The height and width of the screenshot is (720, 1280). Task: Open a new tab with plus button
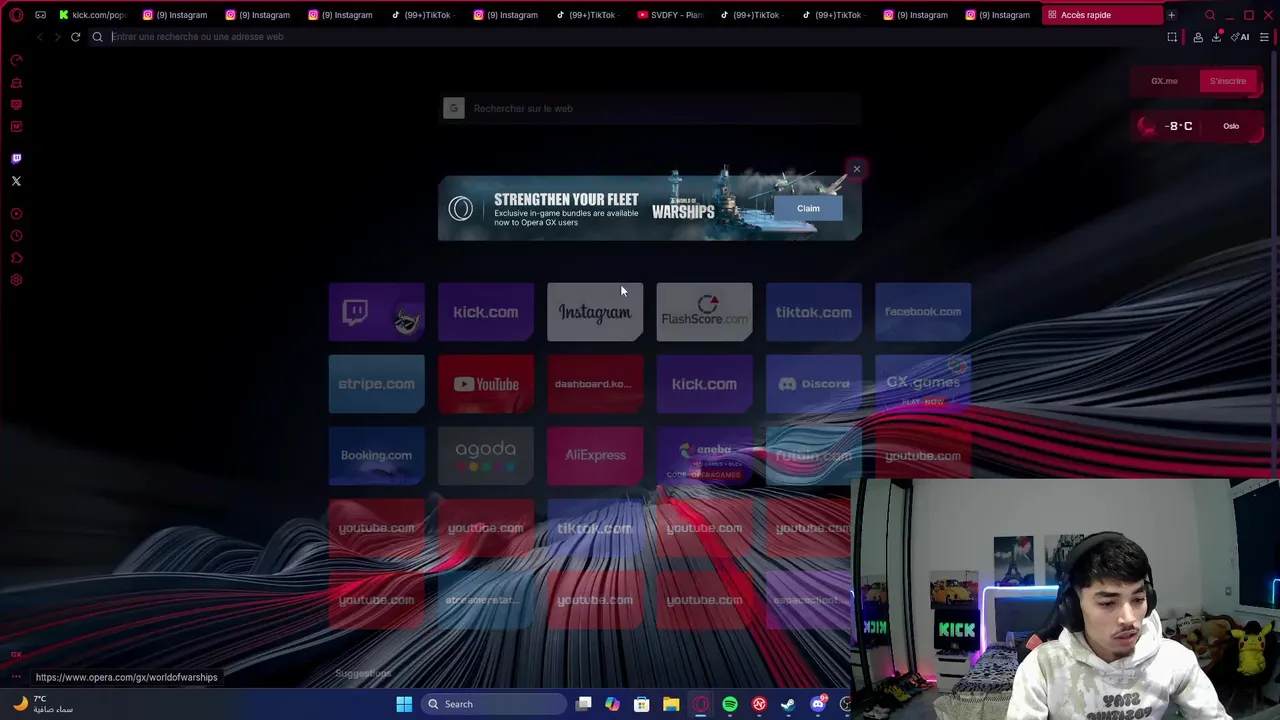pyautogui.click(x=1171, y=15)
